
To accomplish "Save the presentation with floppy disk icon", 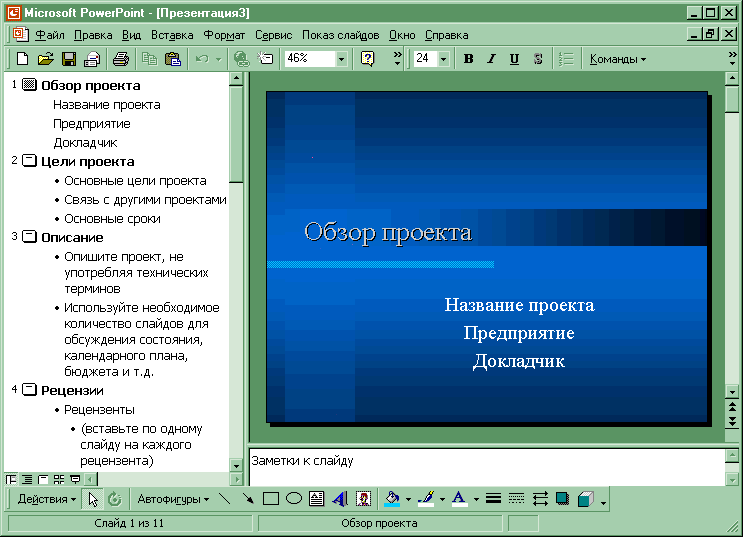I will coord(69,59).
